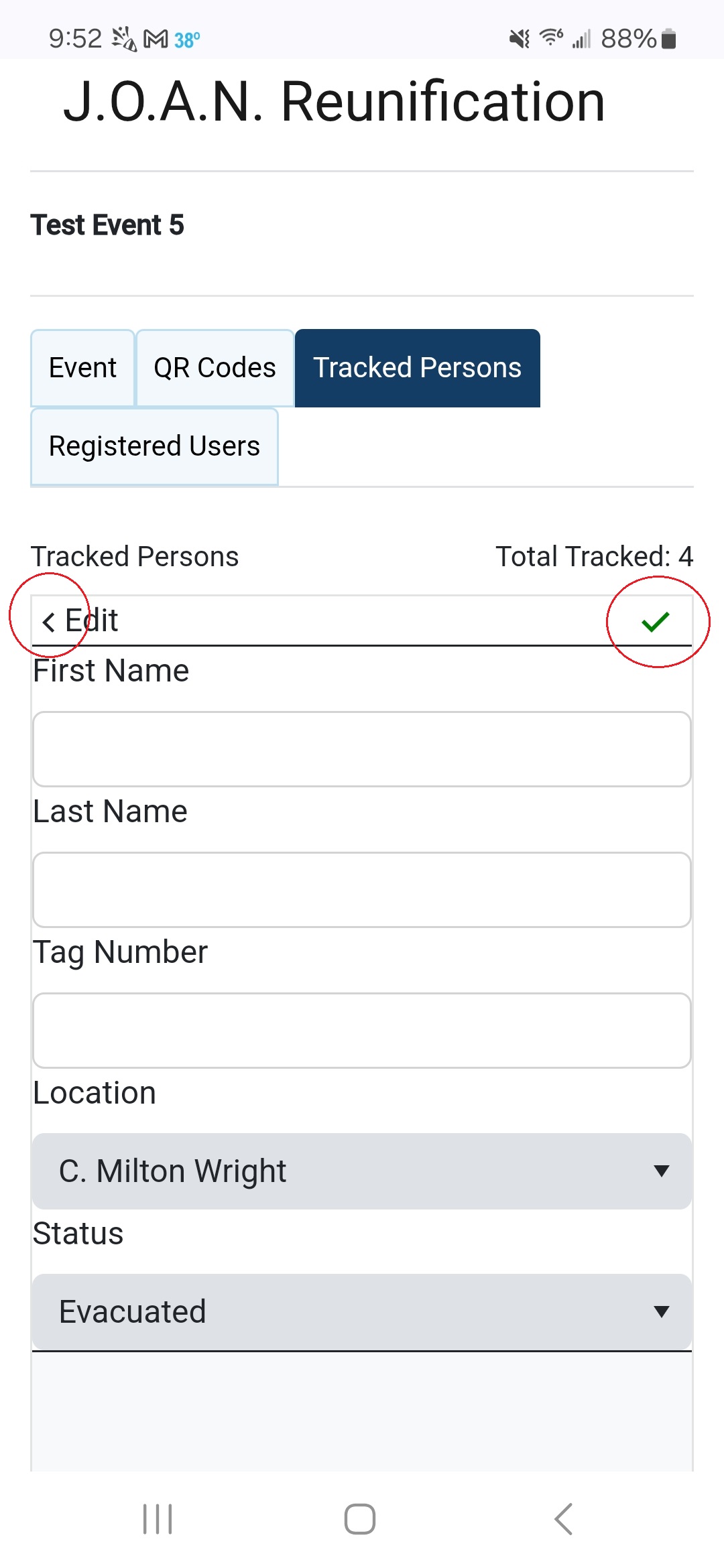Tap the muted sound status icon
Viewport: 724px width, 1568px height.
519,40
